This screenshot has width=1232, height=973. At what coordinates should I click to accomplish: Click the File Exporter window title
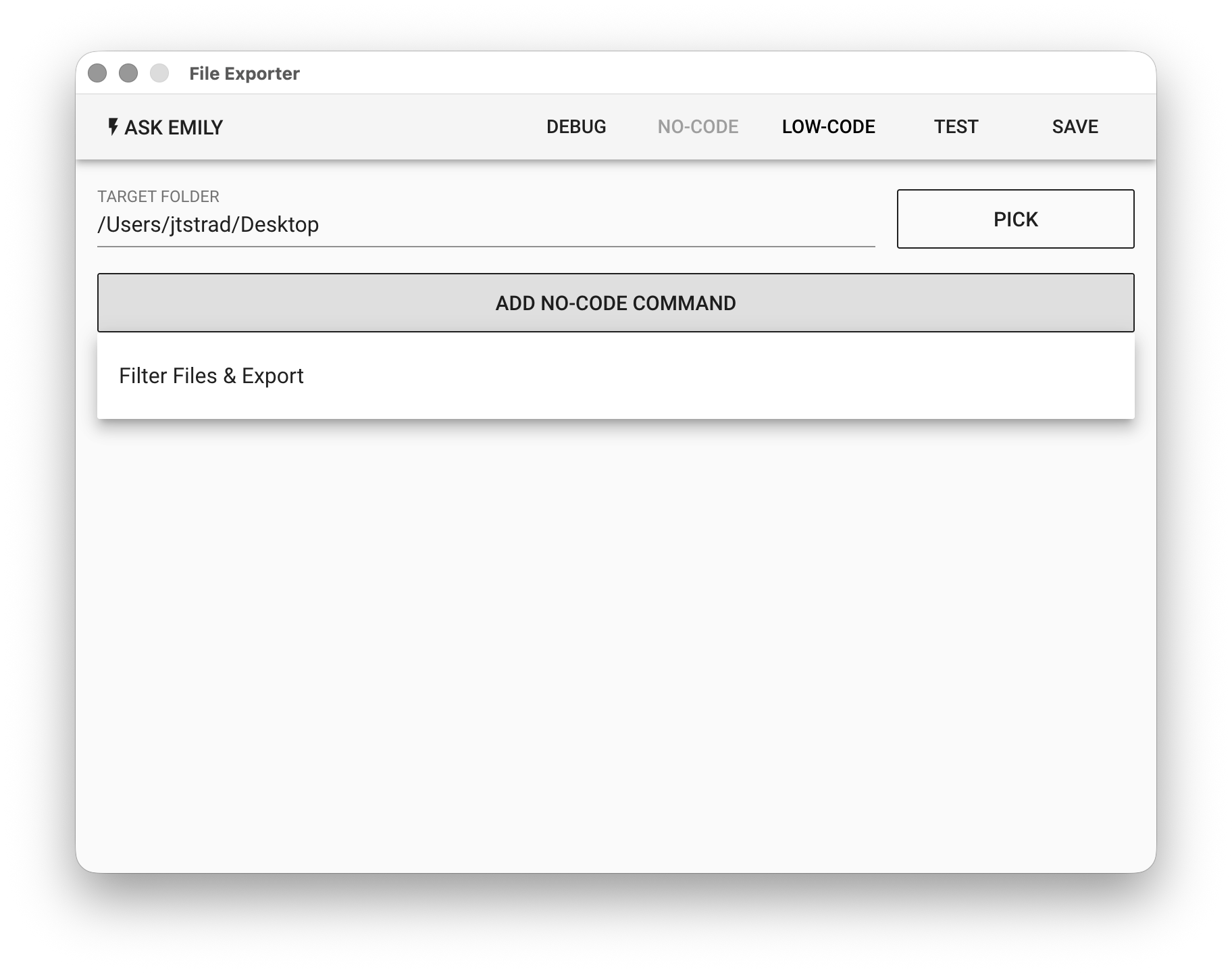pyautogui.click(x=245, y=74)
